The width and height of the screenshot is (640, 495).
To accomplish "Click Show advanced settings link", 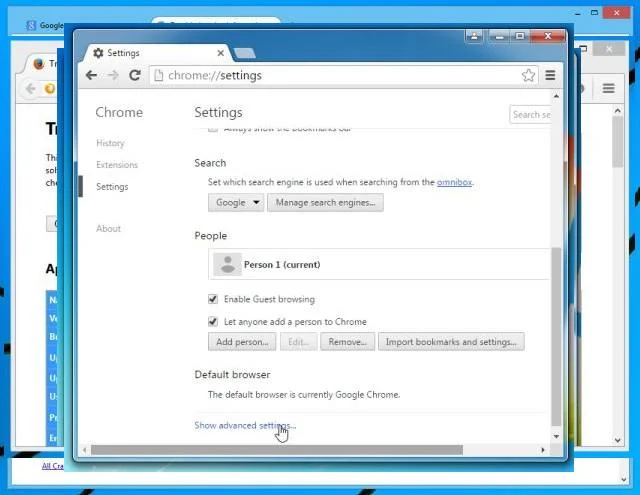I will tap(245, 425).
